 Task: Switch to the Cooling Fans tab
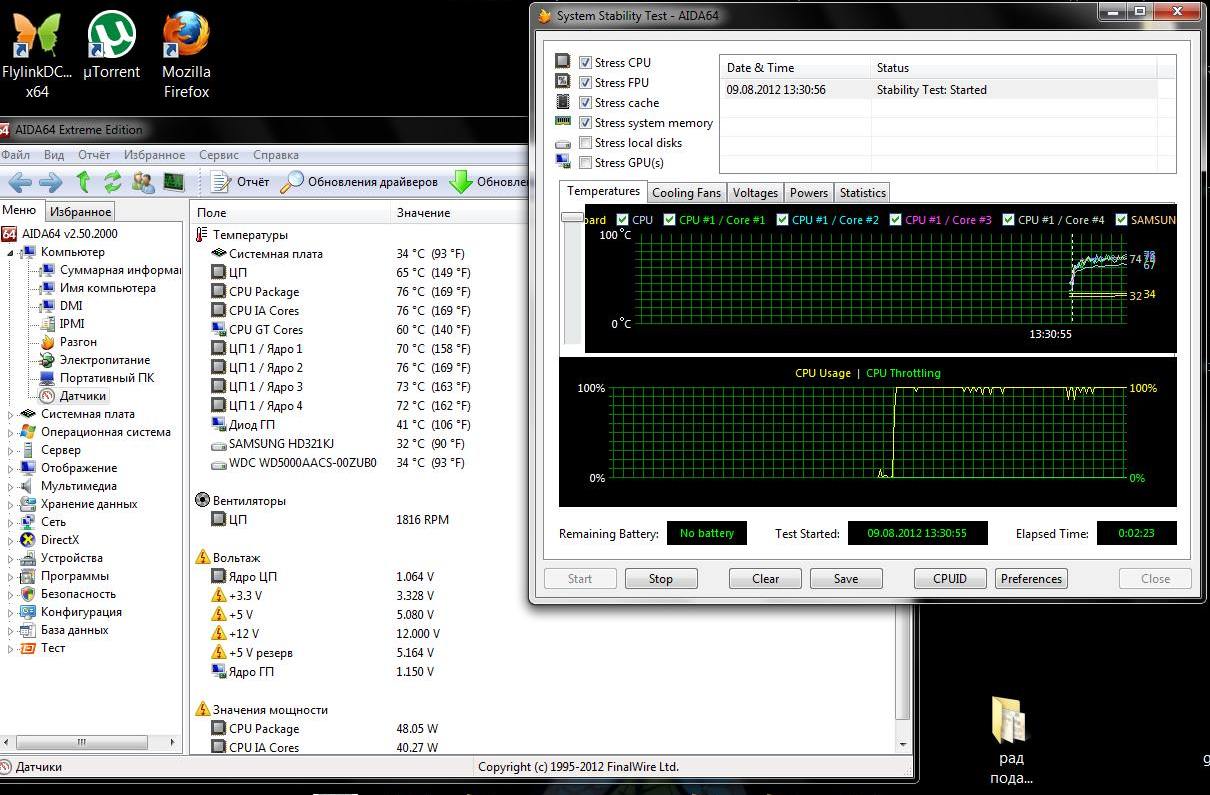point(686,193)
